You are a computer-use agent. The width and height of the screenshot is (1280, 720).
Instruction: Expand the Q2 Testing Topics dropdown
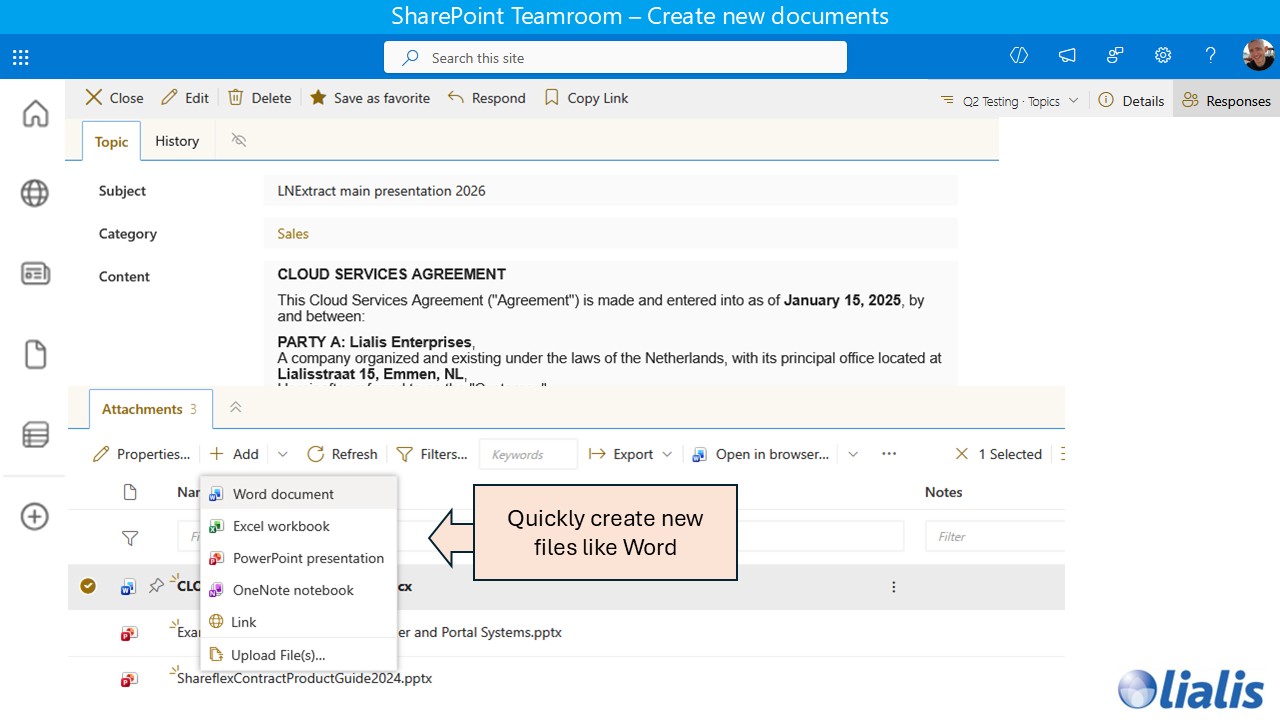[x=1073, y=100]
